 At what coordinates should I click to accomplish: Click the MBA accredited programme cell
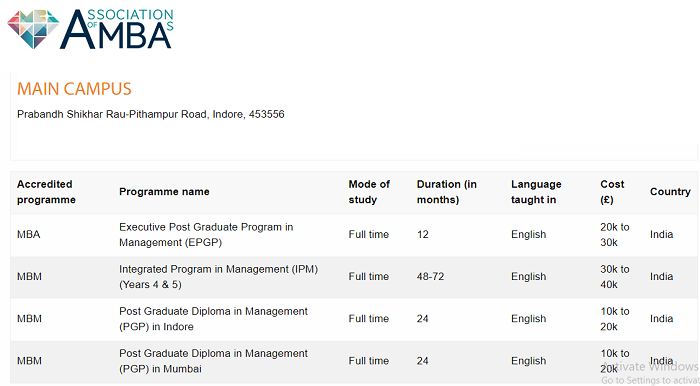(29, 235)
